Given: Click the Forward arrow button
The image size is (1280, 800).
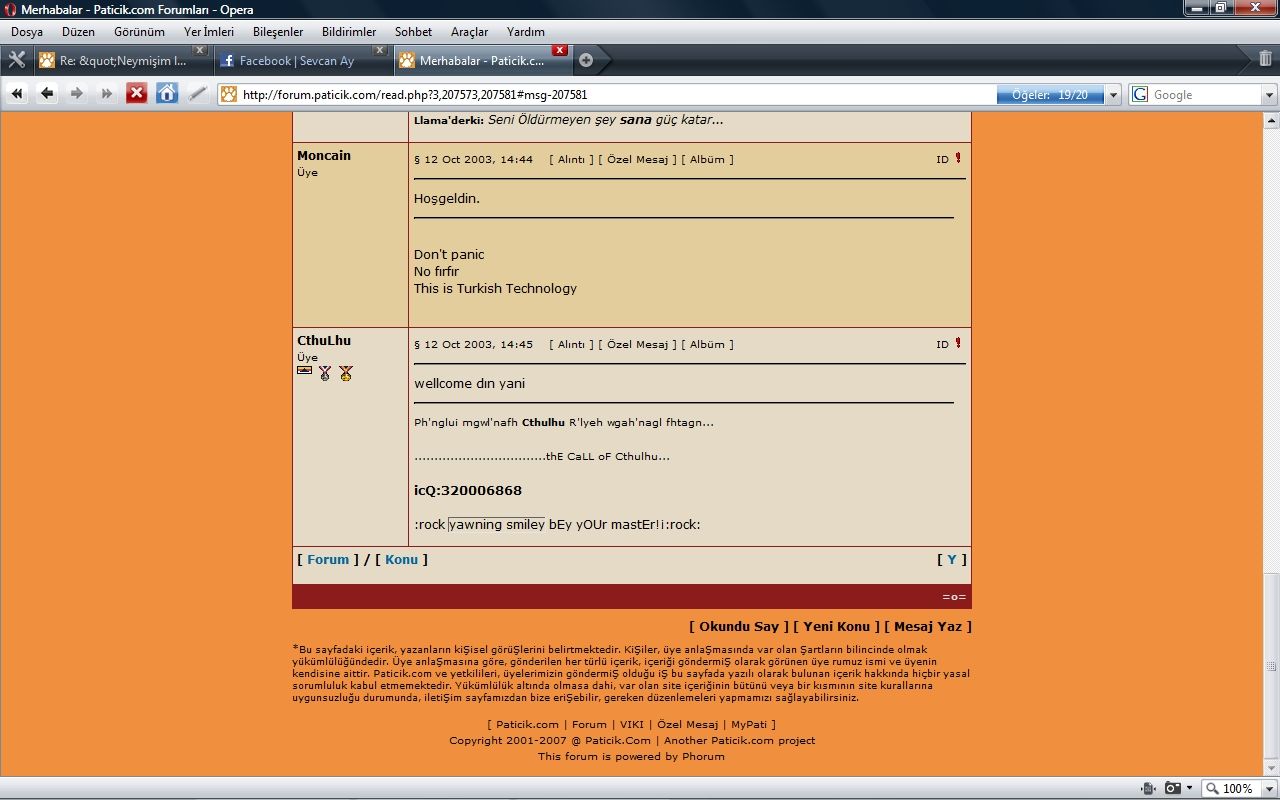Looking at the screenshot, I should [x=77, y=94].
